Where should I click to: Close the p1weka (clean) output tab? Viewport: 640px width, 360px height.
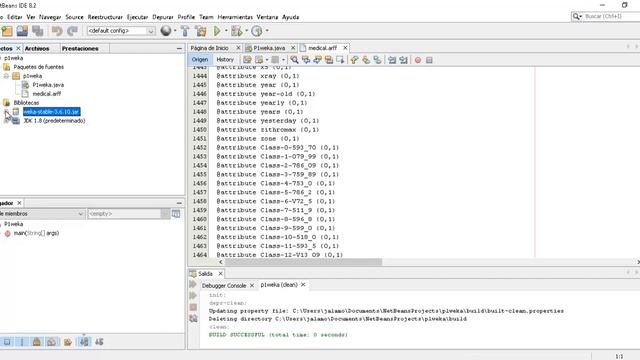[303, 284]
